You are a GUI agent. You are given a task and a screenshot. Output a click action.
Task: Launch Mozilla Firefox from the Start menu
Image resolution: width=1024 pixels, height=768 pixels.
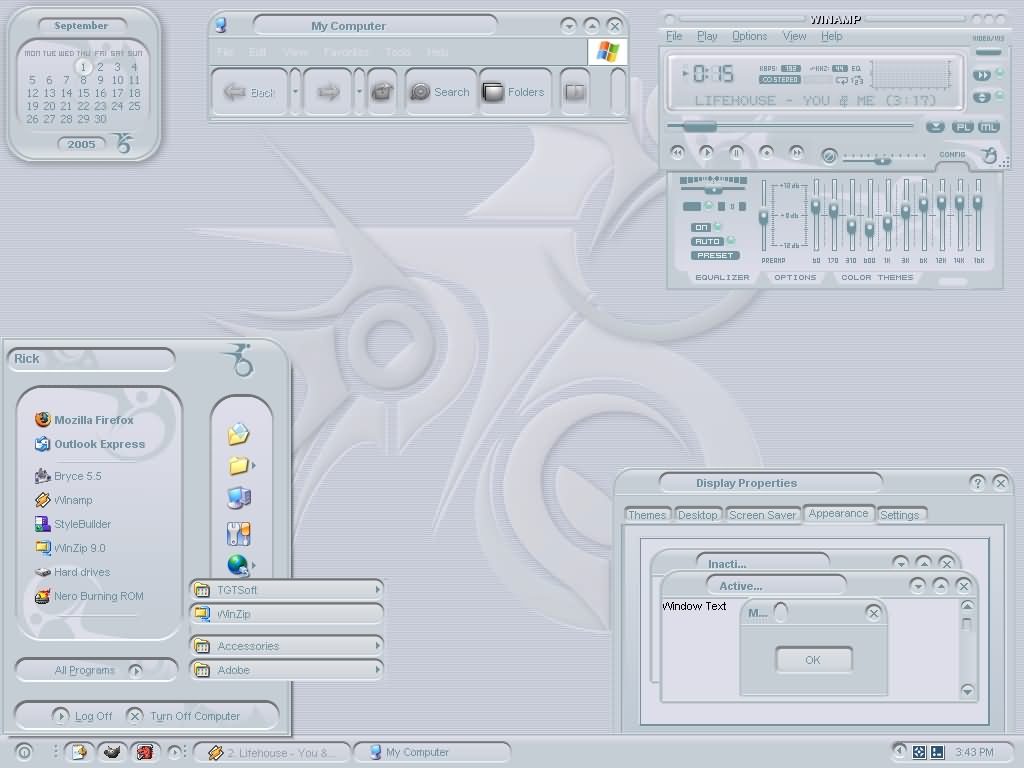pos(84,420)
